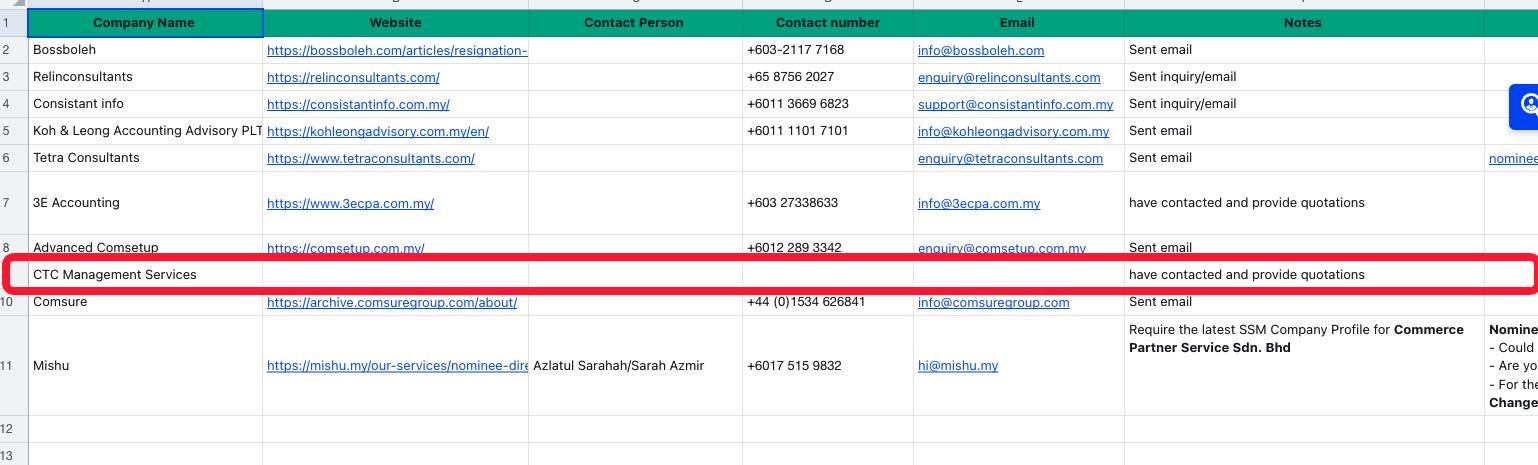Image resolution: width=1538 pixels, height=465 pixels.
Task: Select the Comsure company cell
Action: 145,302
